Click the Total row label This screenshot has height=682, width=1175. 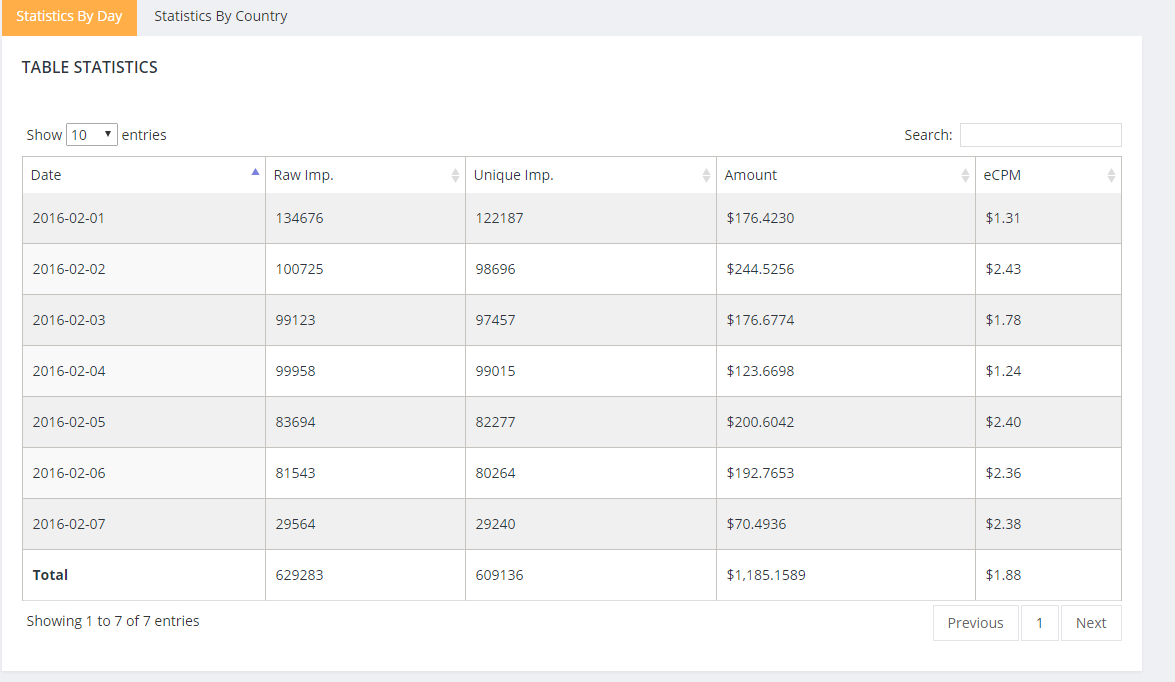pos(51,575)
